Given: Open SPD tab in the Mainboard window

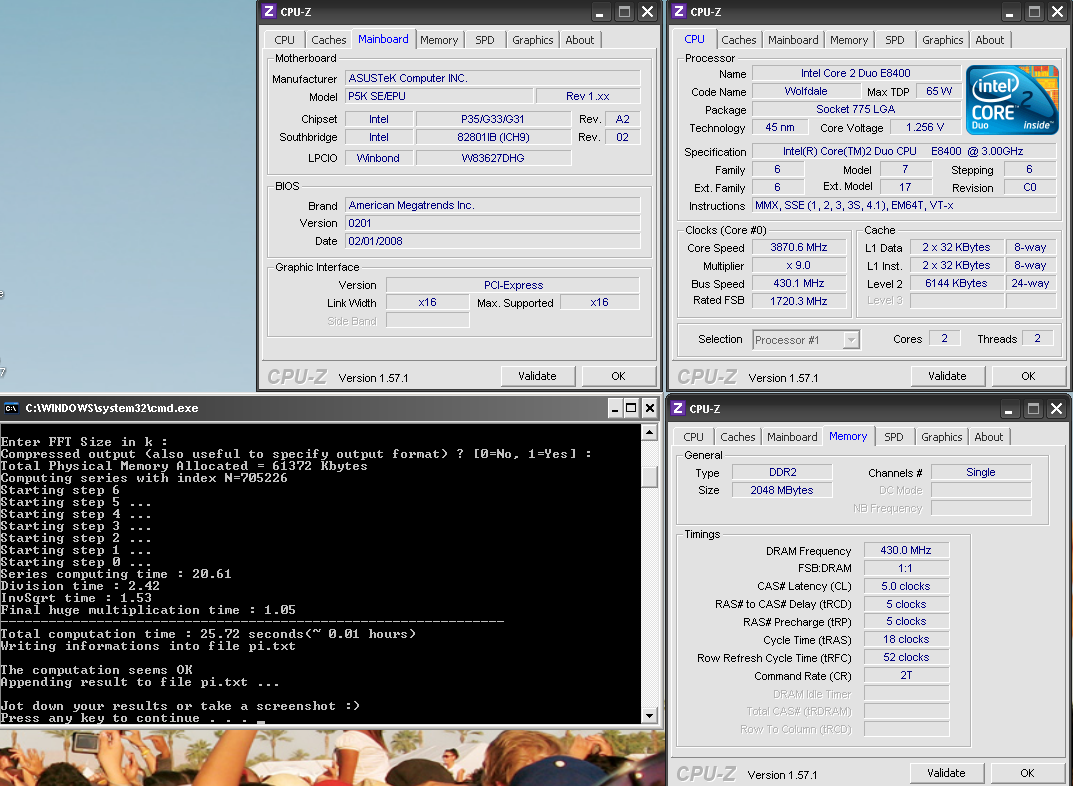Looking at the screenshot, I should click(484, 40).
